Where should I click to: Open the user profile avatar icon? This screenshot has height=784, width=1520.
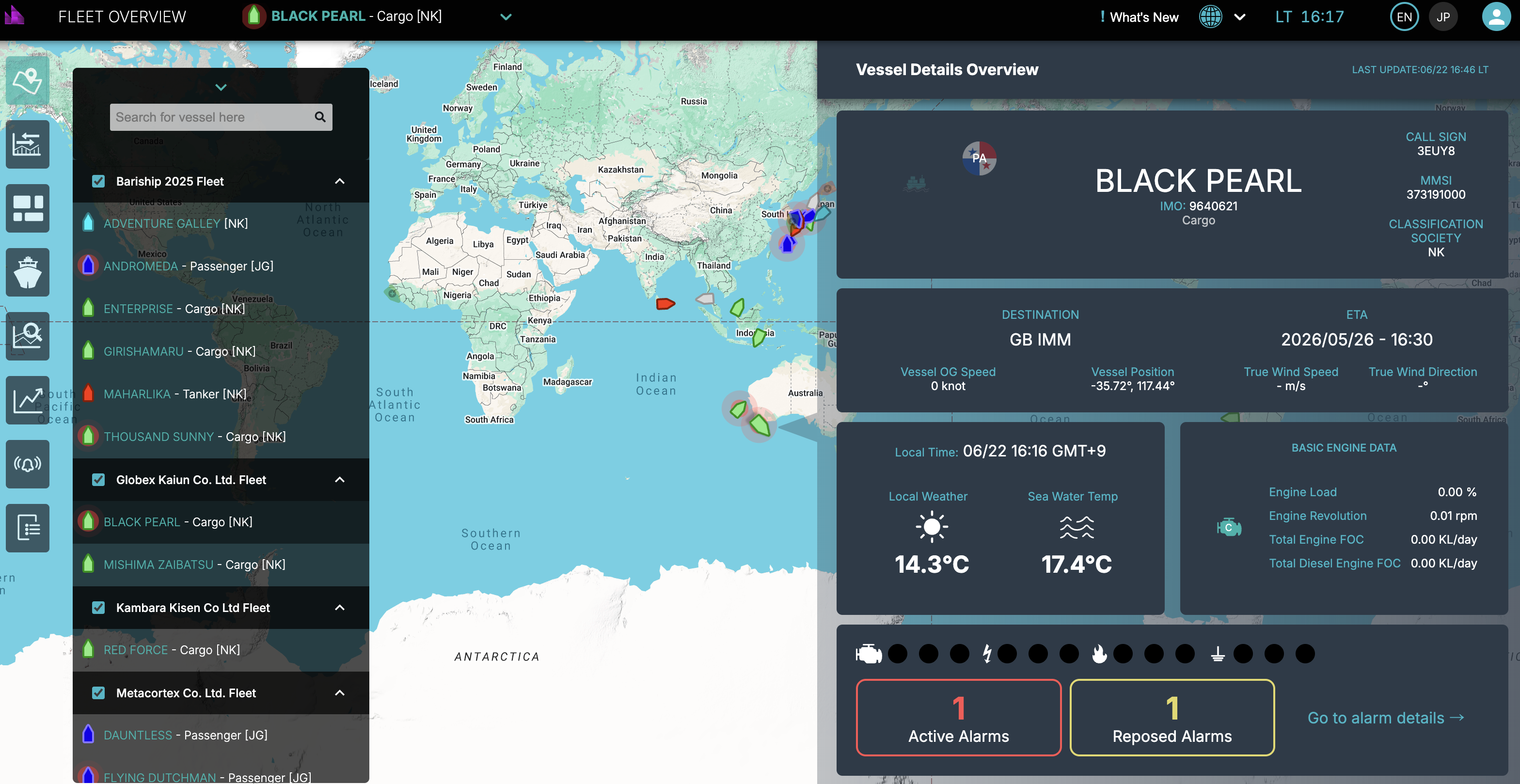click(x=1496, y=16)
